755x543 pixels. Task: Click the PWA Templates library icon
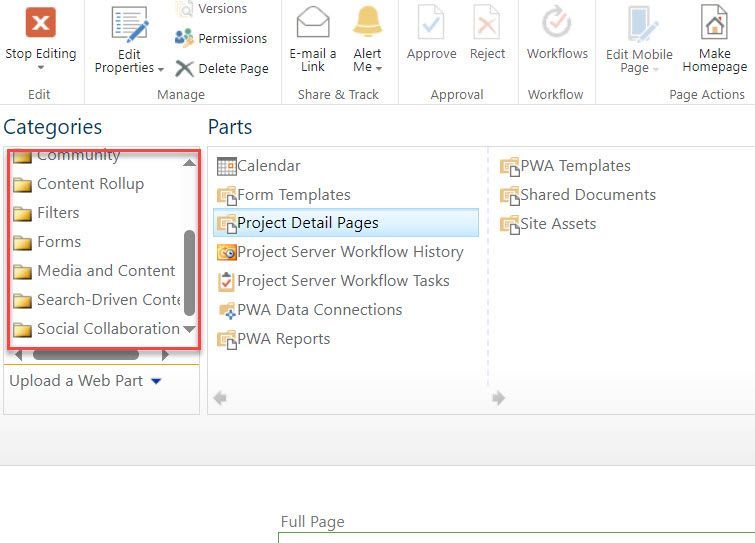click(x=509, y=167)
